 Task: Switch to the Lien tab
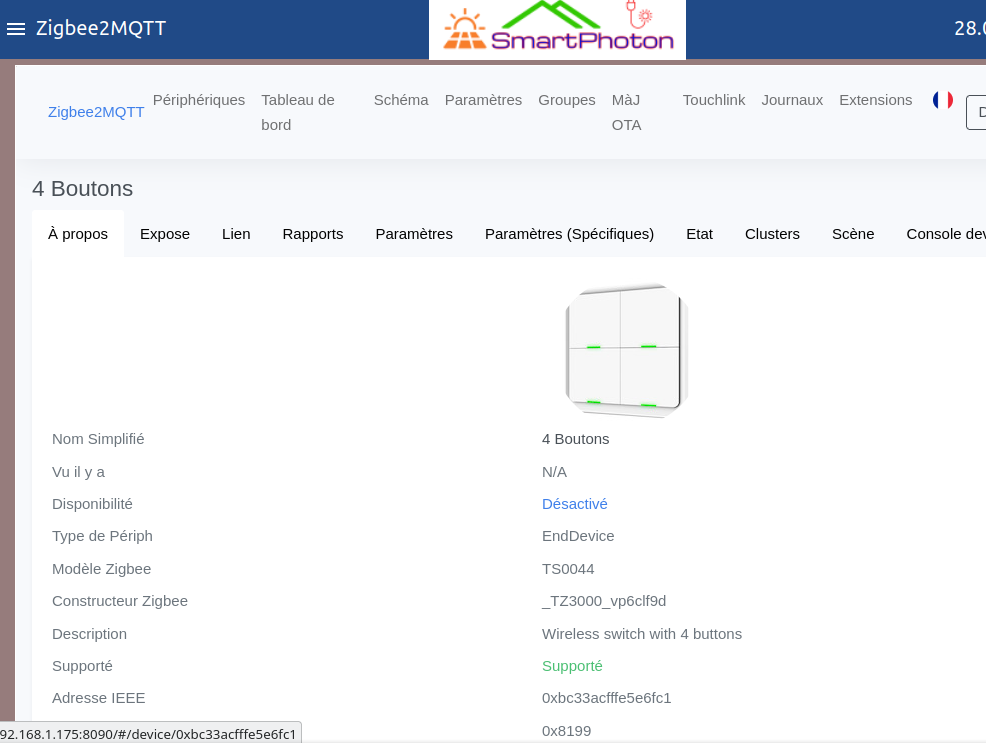tap(236, 234)
